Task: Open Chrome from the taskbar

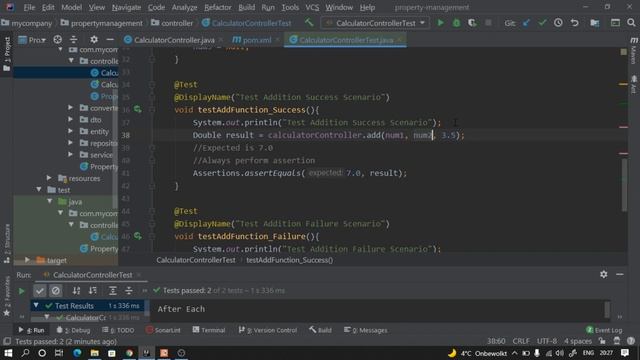Action: coord(129,353)
